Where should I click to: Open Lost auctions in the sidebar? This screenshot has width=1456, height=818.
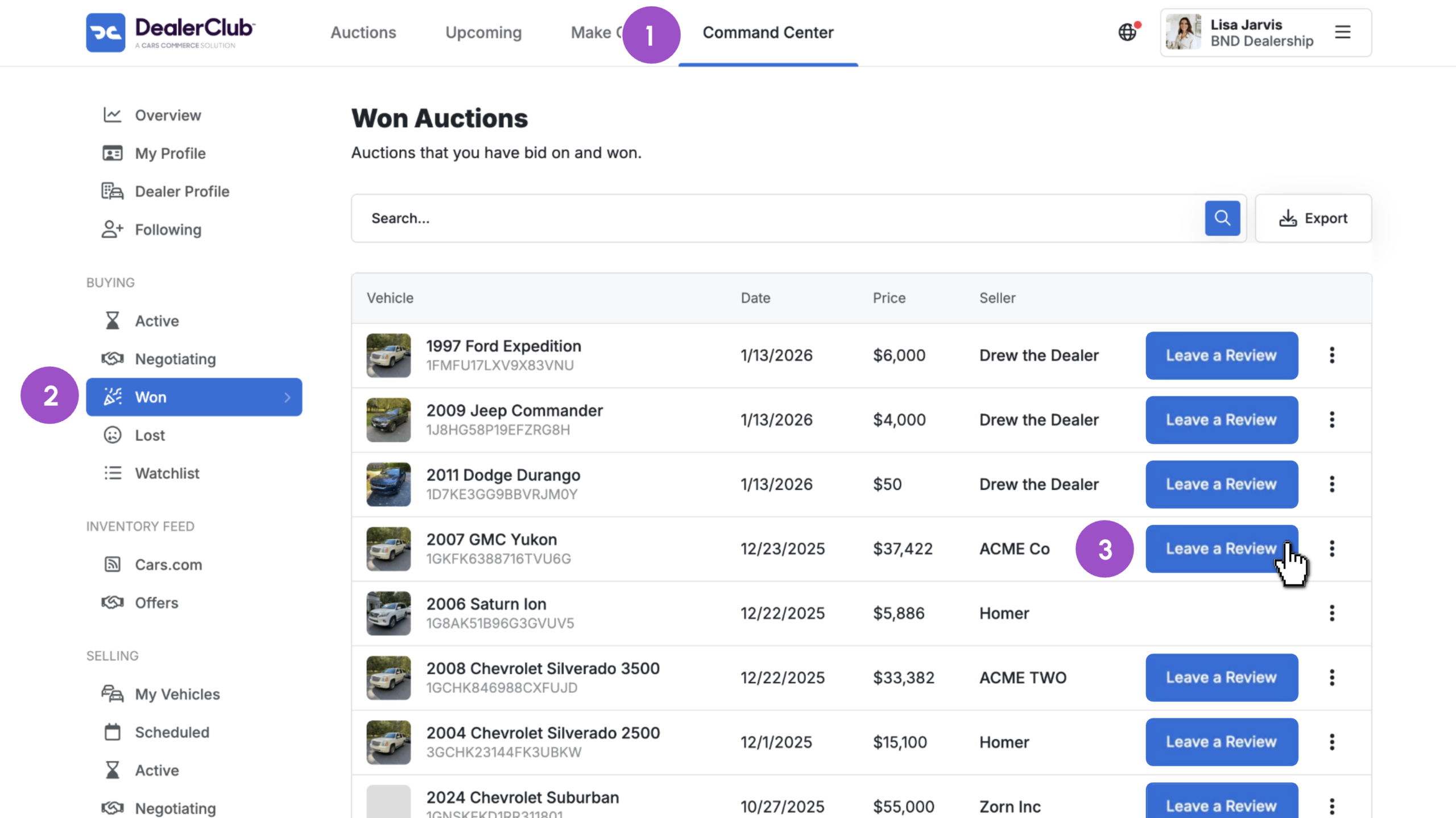(150, 435)
